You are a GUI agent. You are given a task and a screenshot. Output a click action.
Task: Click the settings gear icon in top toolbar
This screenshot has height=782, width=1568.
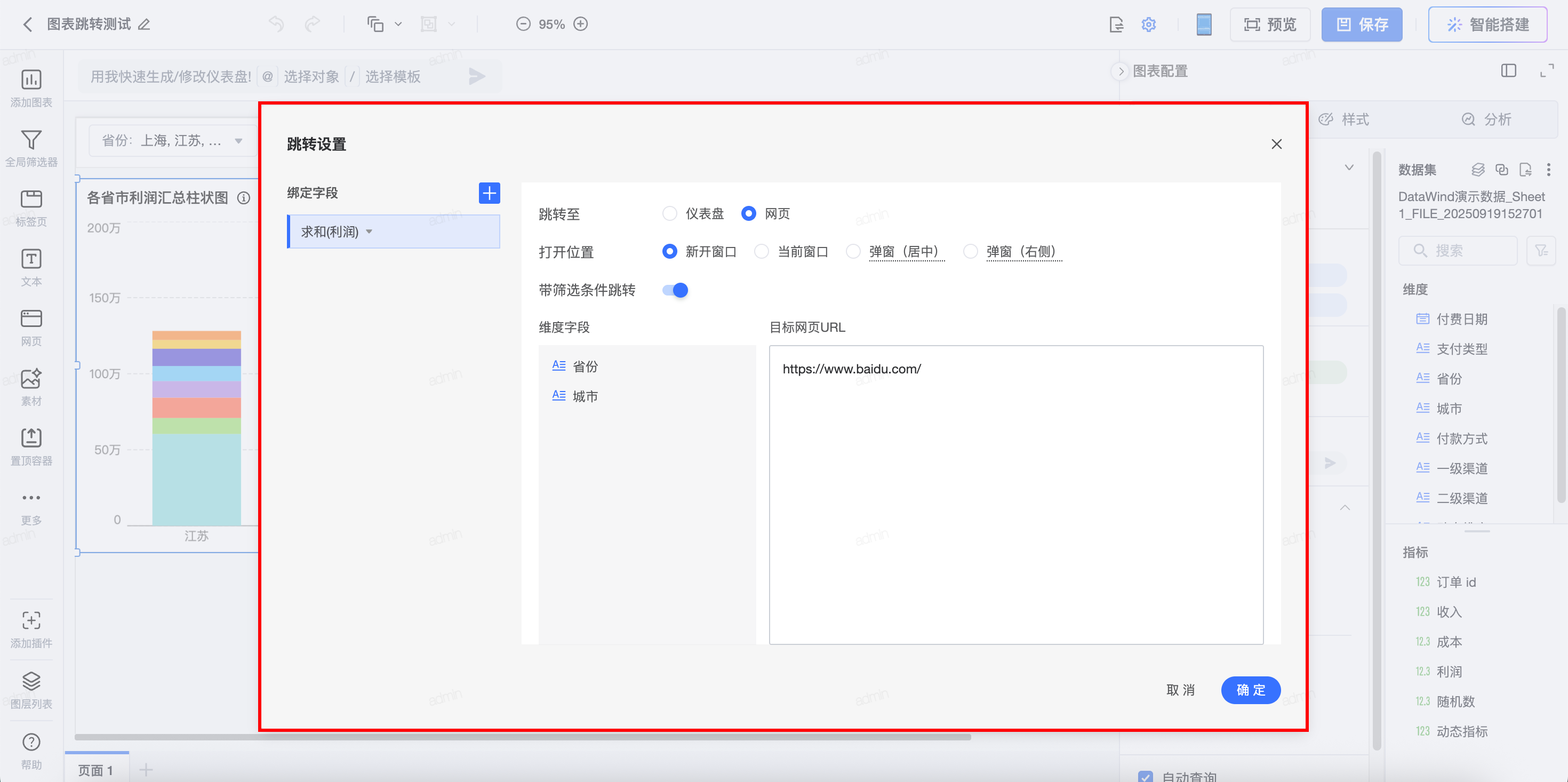pos(1148,25)
